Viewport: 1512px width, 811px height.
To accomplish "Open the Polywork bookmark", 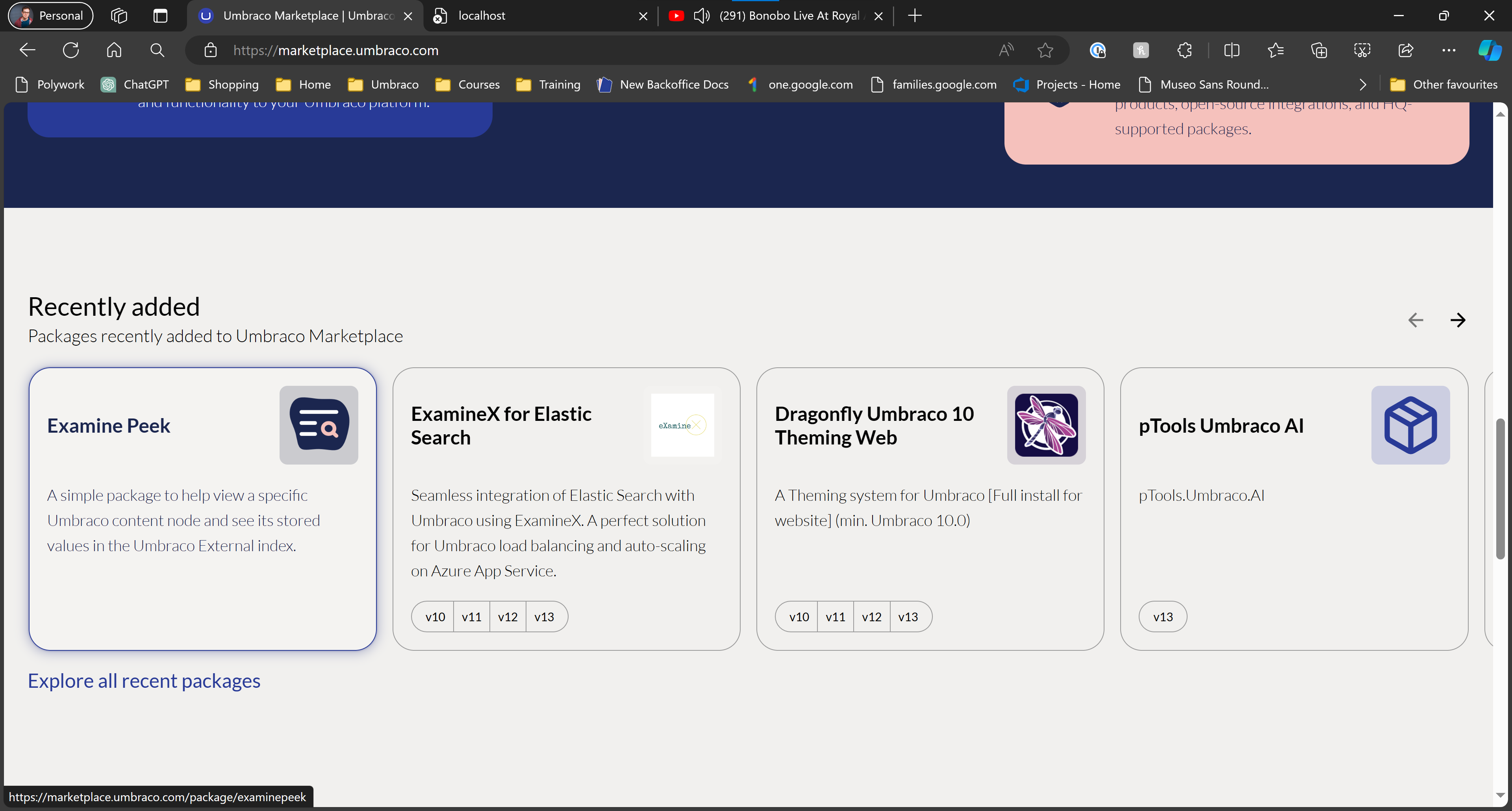I will [x=49, y=85].
